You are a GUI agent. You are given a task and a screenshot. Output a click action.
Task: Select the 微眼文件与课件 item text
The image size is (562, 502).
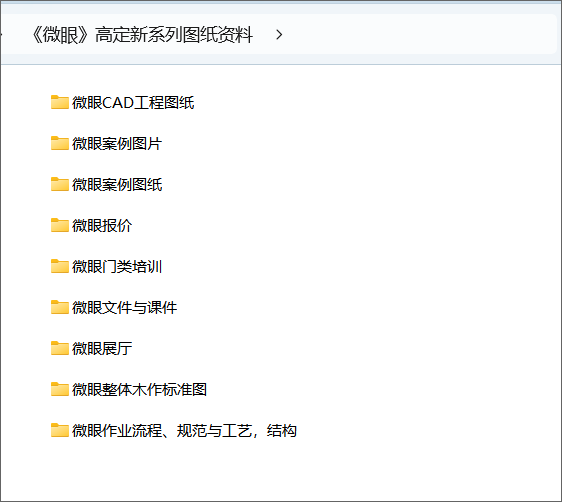pyautogui.click(x=124, y=307)
